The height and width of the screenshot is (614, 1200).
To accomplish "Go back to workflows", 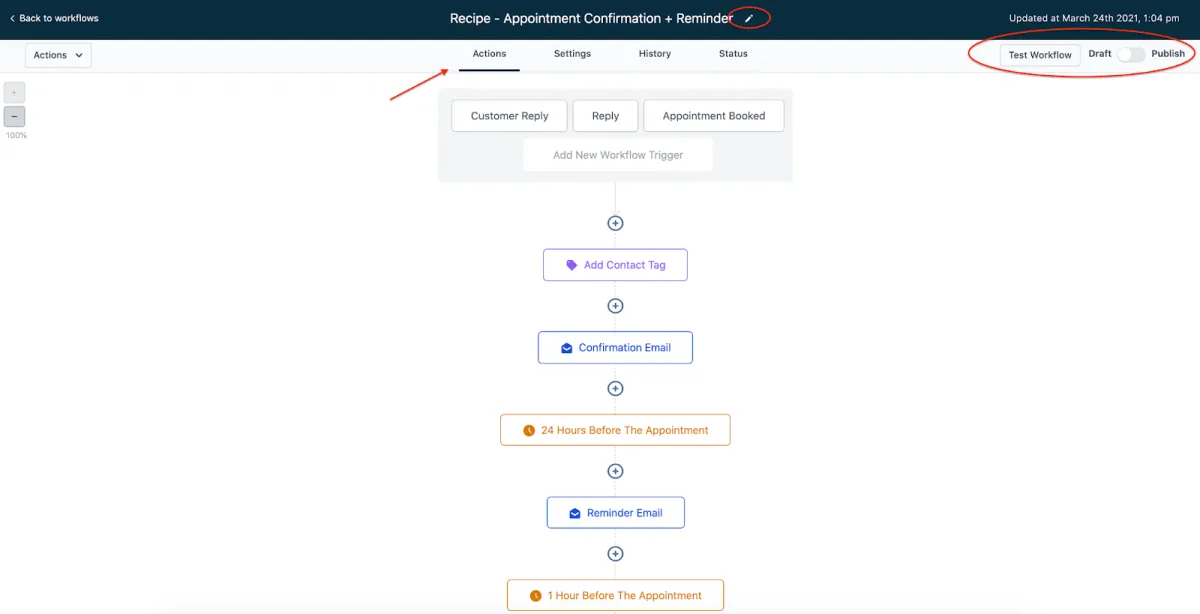I will (x=54, y=18).
